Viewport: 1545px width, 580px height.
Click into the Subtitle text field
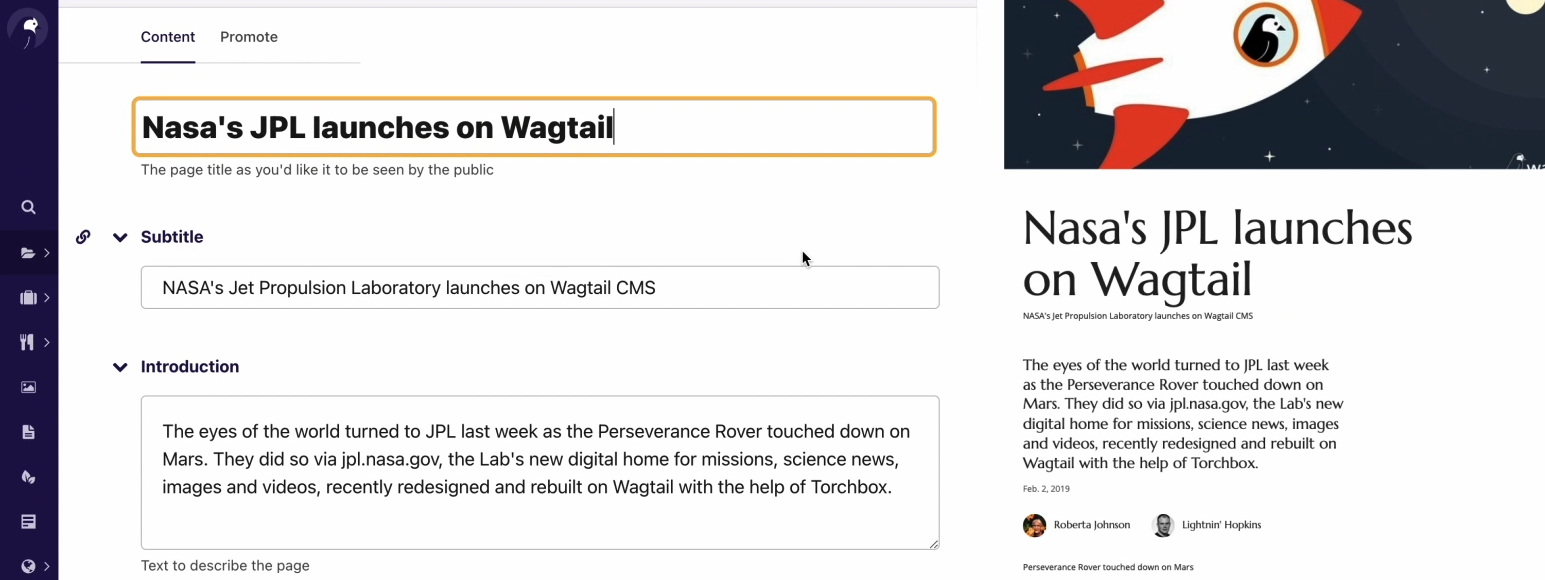coord(540,288)
